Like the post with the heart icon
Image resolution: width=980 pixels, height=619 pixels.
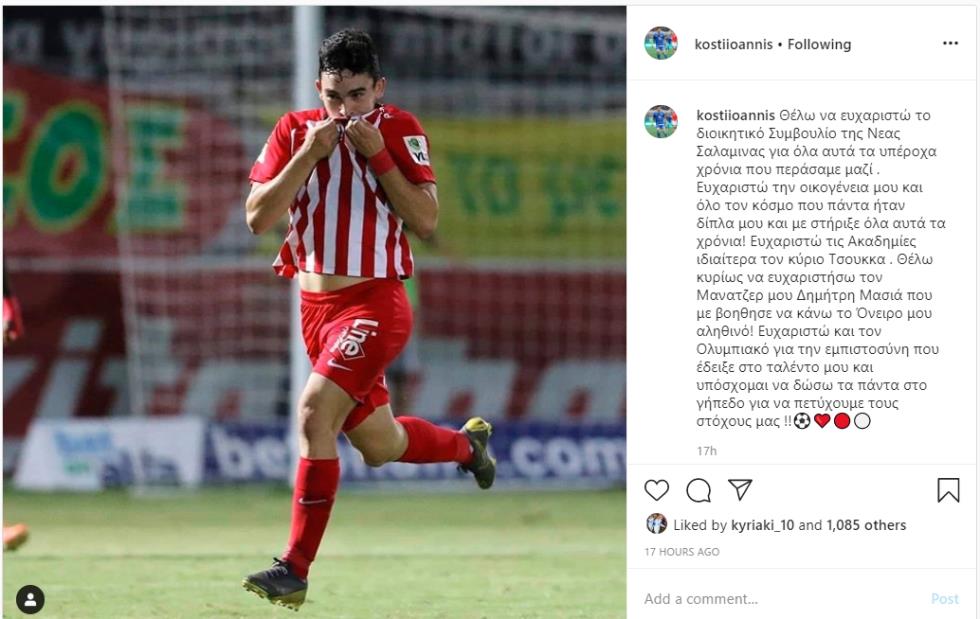click(656, 490)
